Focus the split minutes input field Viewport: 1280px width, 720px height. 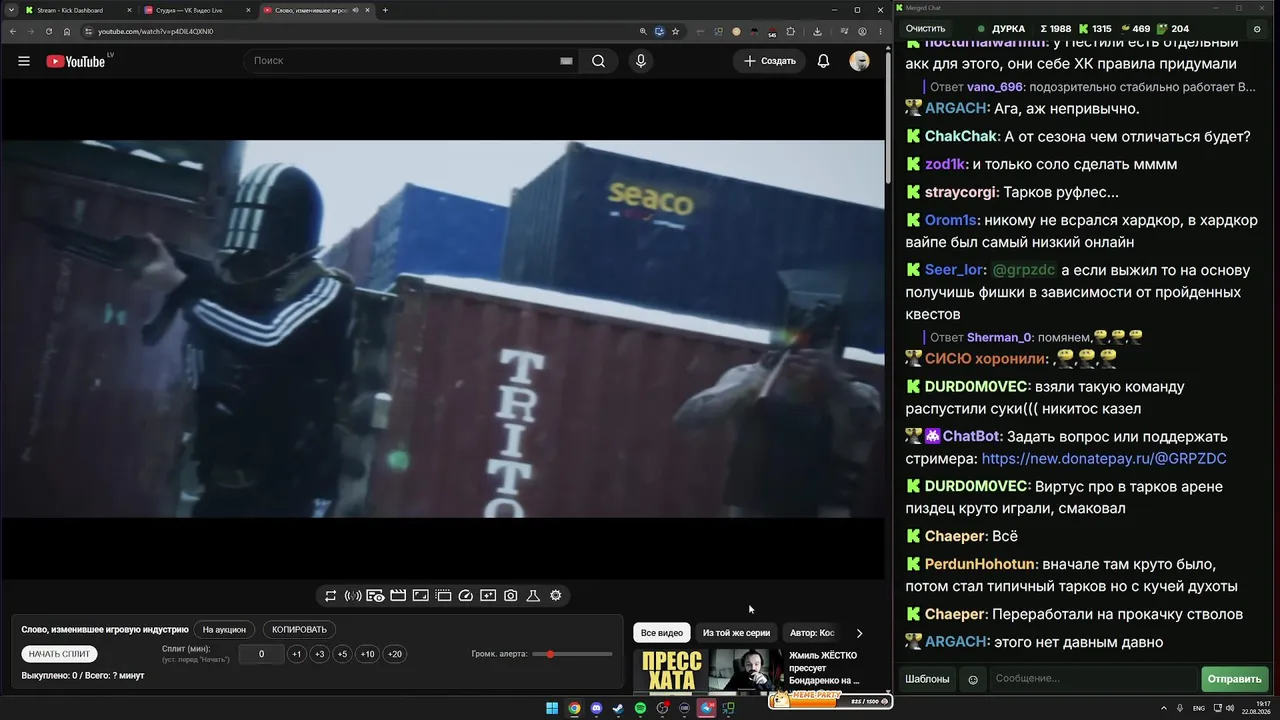pos(261,654)
